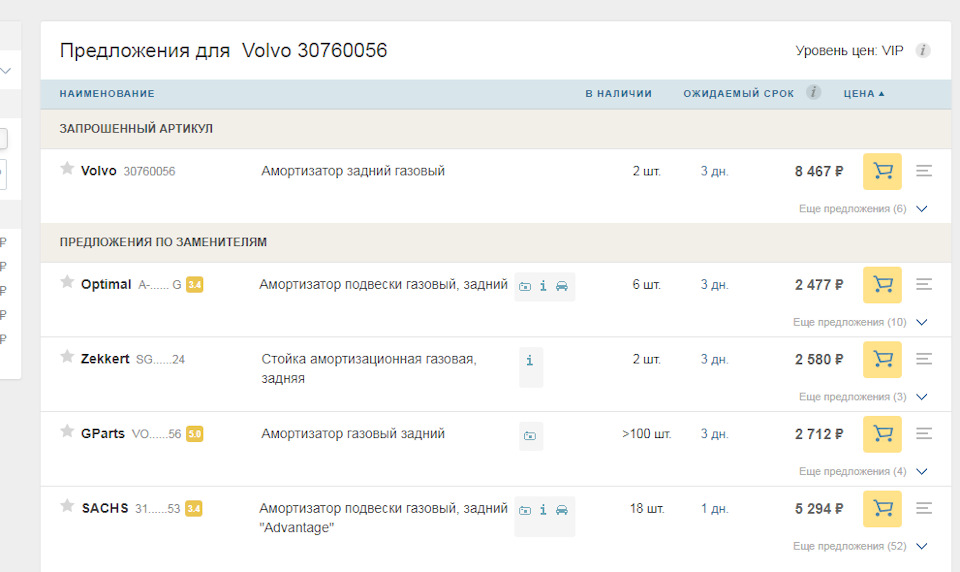Click info icon beside Ожидаемый срок header
Image resolution: width=960 pixels, height=572 pixels.
[x=813, y=92]
